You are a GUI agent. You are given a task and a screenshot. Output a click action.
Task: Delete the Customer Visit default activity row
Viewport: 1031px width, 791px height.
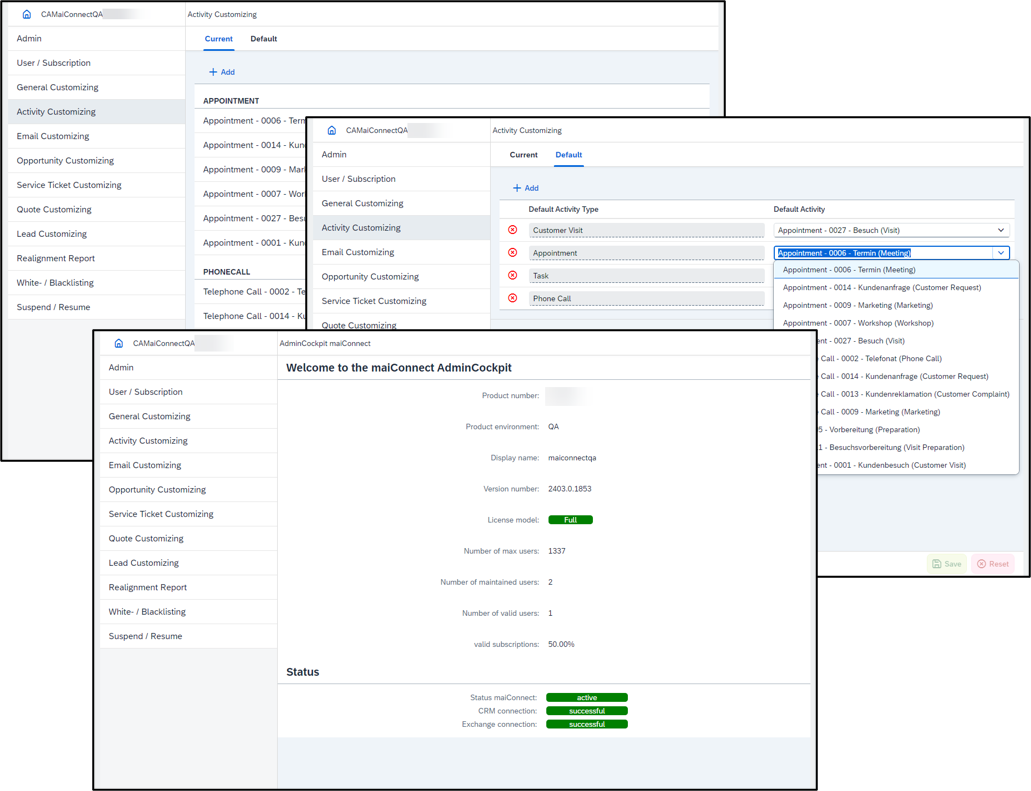click(x=513, y=230)
